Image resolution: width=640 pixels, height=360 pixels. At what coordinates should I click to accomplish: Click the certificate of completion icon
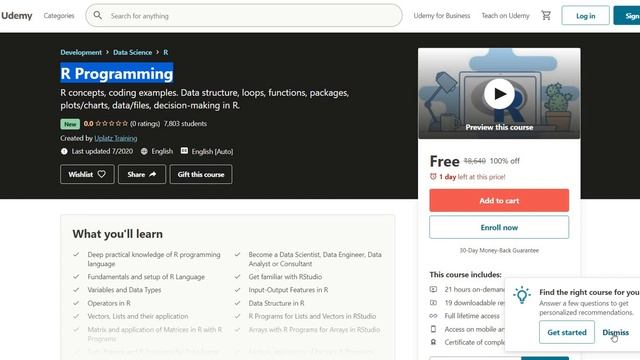(433, 342)
